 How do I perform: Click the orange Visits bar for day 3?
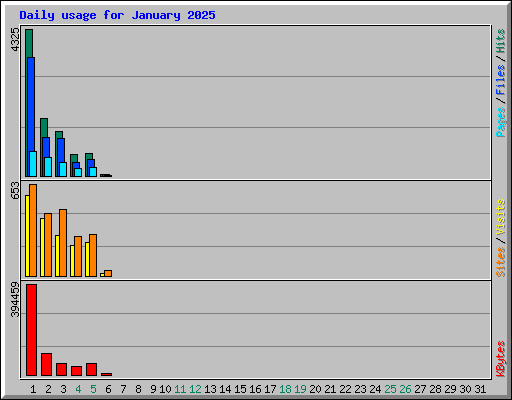[63, 243]
